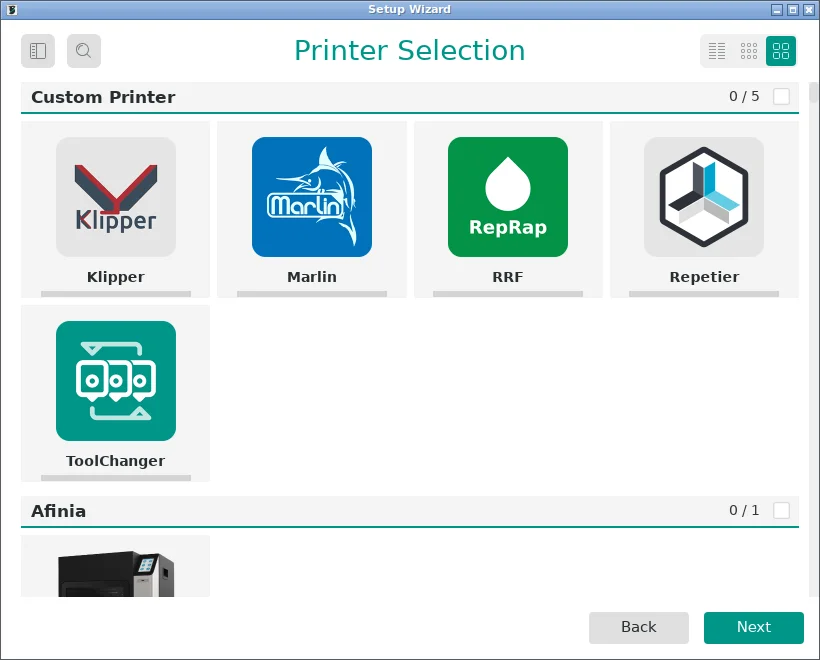820x660 pixels.
Task: Select the Repetier firmware logo
Action: (x=704, y=197)
